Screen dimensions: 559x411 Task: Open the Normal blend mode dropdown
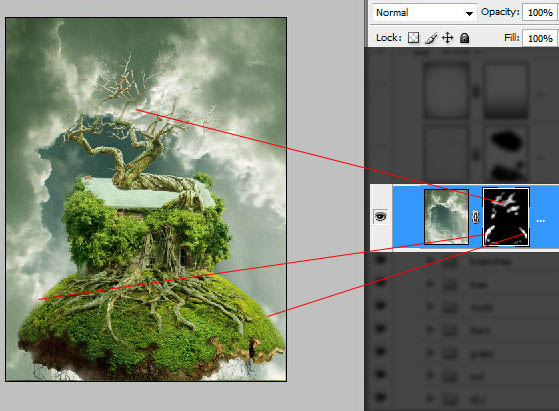click(x=424, y=13)
